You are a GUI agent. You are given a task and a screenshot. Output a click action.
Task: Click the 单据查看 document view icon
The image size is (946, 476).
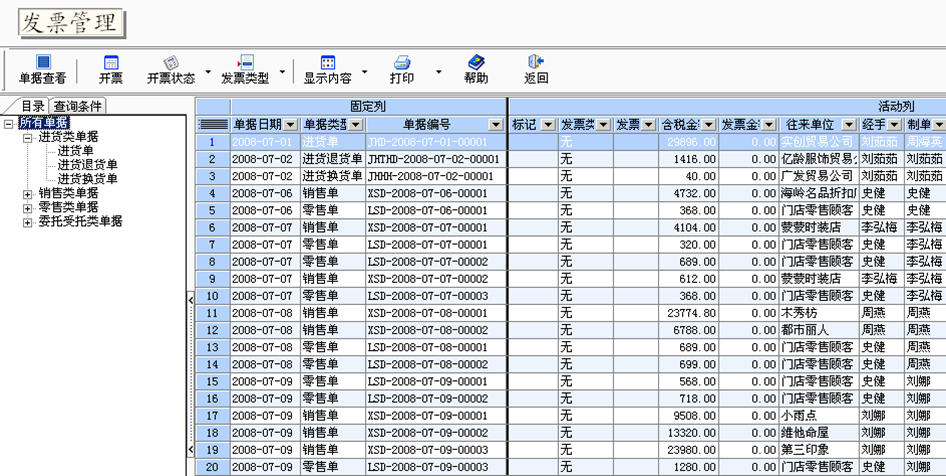tap(42, 62)
